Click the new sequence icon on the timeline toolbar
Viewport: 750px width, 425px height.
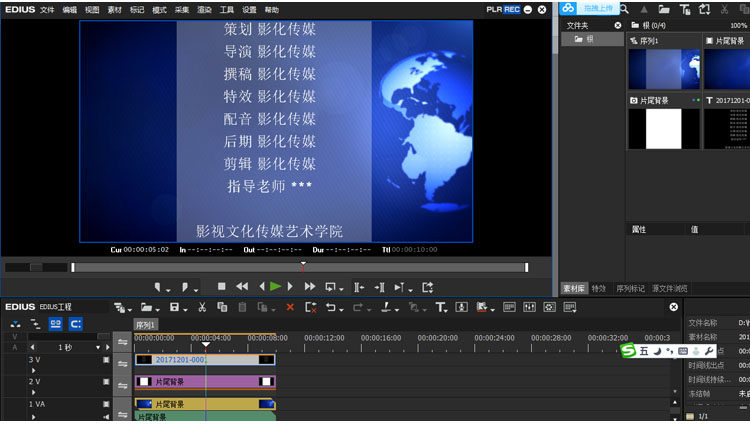click(x=119, y=307)
